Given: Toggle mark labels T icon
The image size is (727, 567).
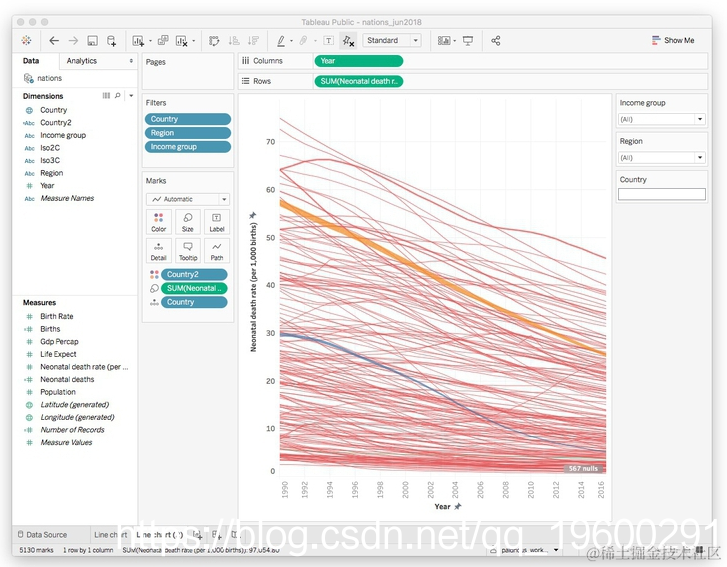Looking at the screenshot, I should [x=328, y=41].
